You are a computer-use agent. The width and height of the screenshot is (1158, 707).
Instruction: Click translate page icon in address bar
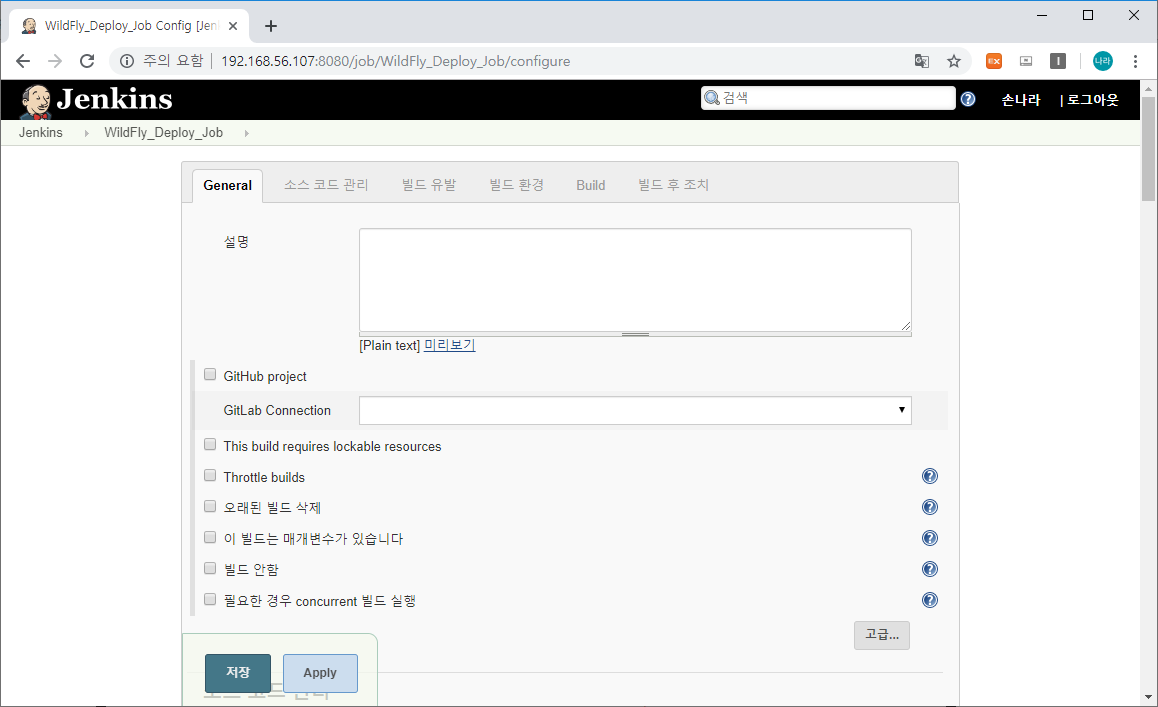click(922, 61)
